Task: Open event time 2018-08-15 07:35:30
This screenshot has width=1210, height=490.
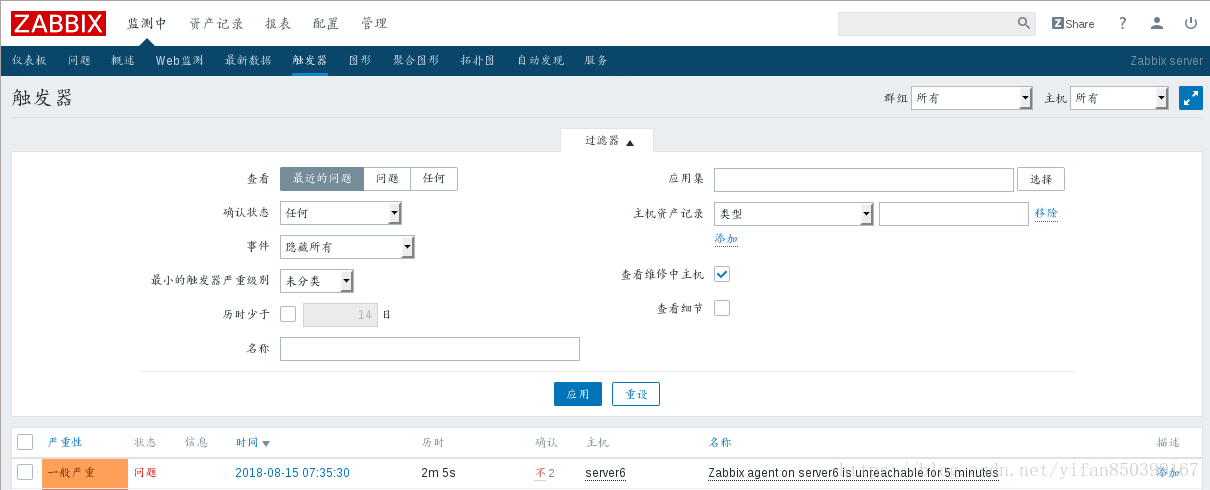Action: click(x=292, y=473)
